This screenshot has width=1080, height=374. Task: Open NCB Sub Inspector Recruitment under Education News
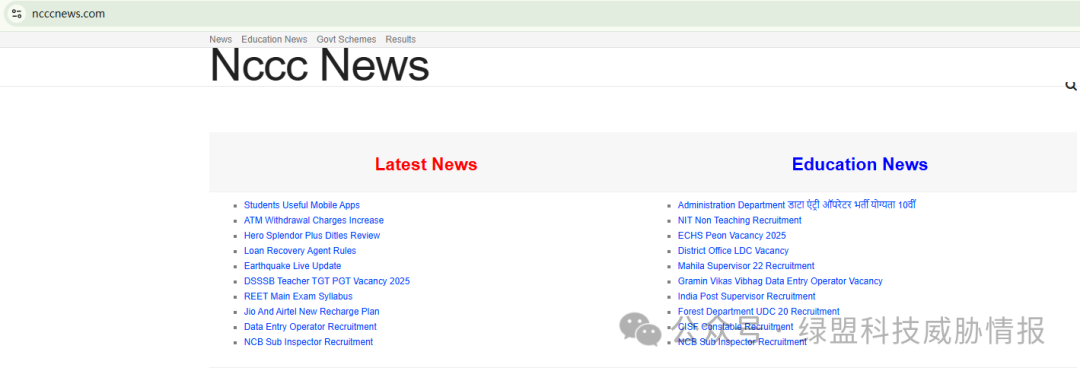[x=742, y=342]
